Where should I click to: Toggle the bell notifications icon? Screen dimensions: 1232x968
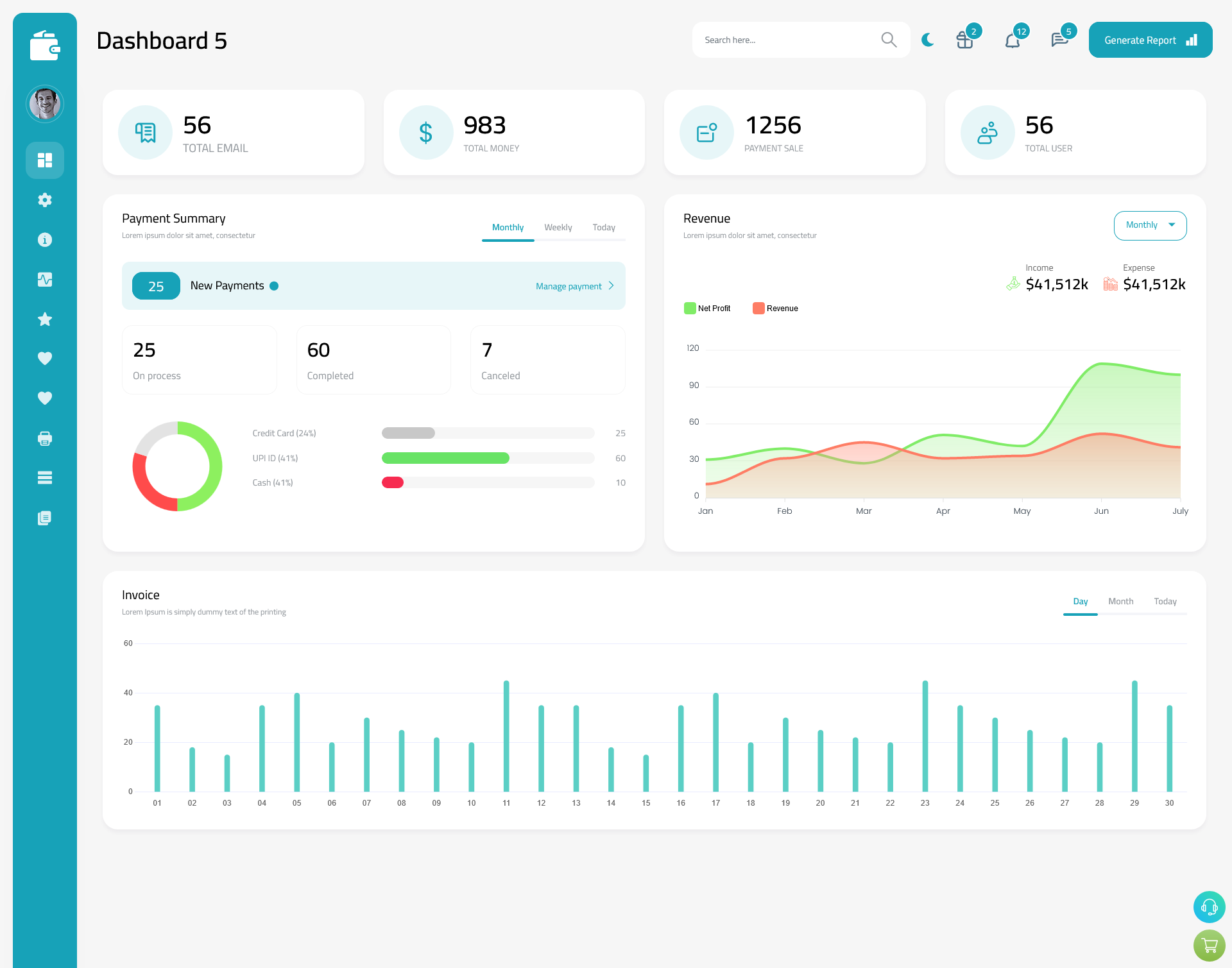pos(1014,40)
